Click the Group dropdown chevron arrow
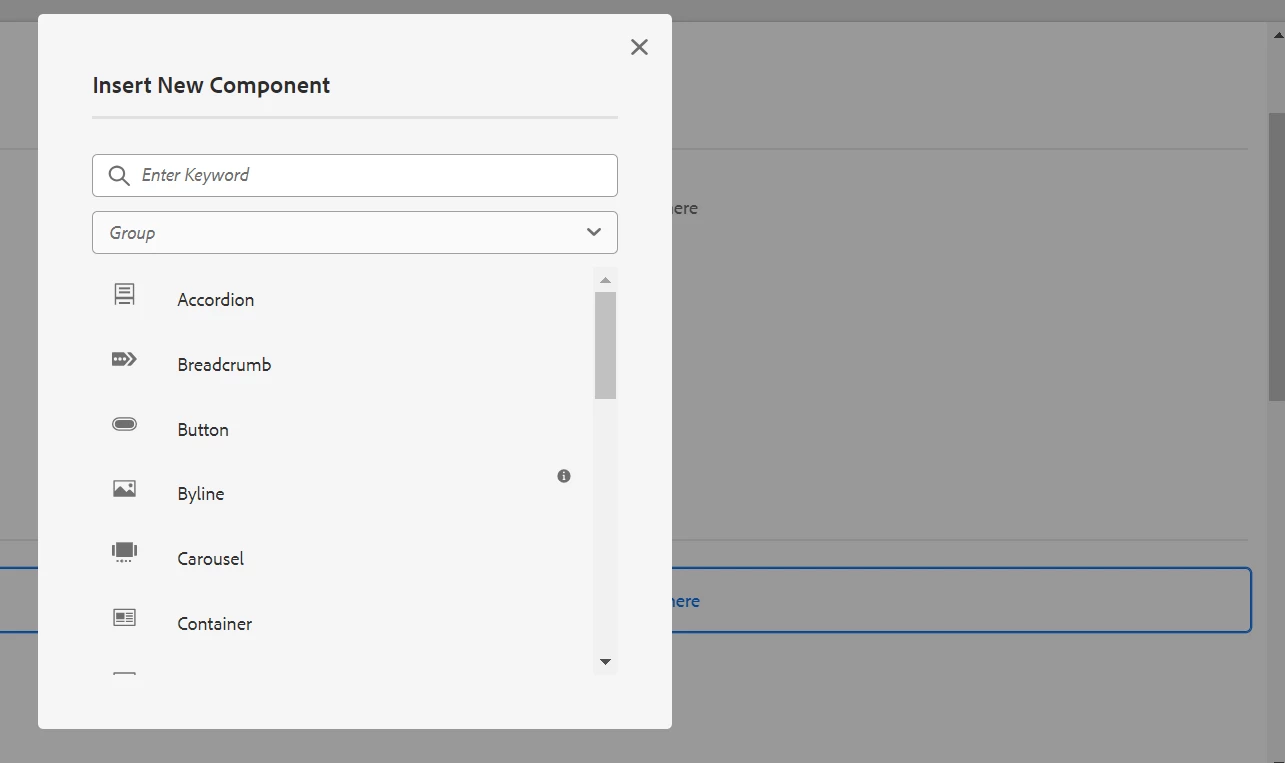The image size is (1285, 763). (594, 232)
